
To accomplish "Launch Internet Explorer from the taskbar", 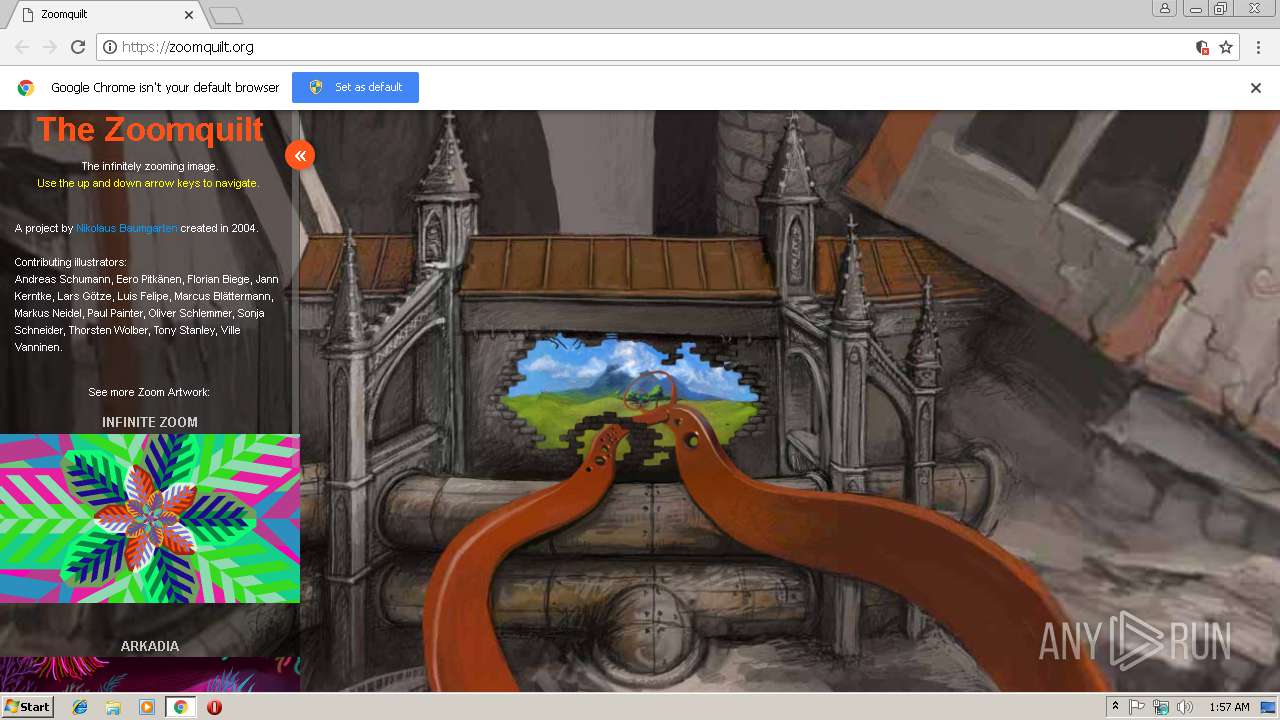I will click(x=80, y=707).
